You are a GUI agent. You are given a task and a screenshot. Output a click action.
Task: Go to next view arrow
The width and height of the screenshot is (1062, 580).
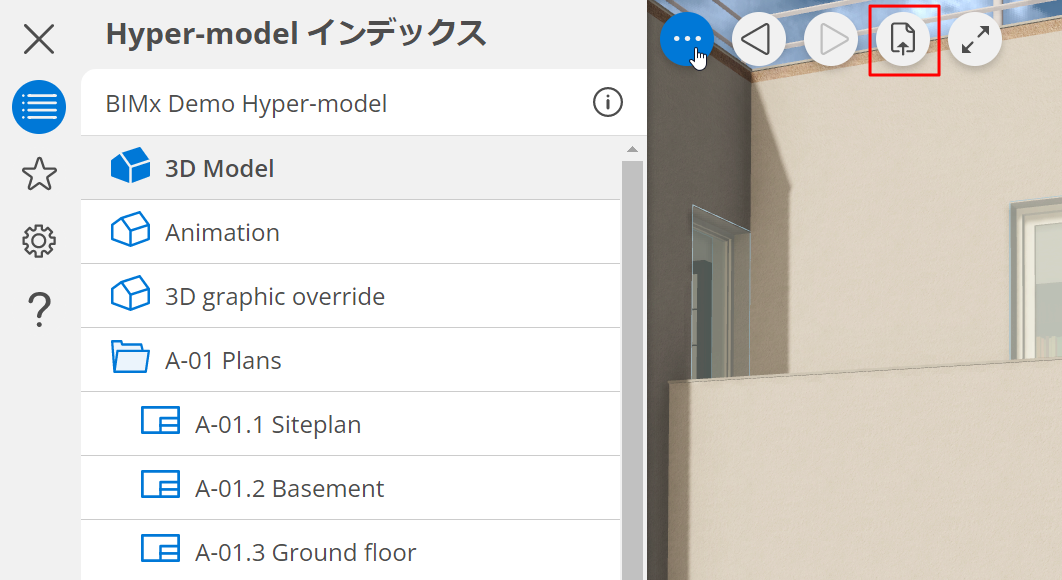[831, 40]
